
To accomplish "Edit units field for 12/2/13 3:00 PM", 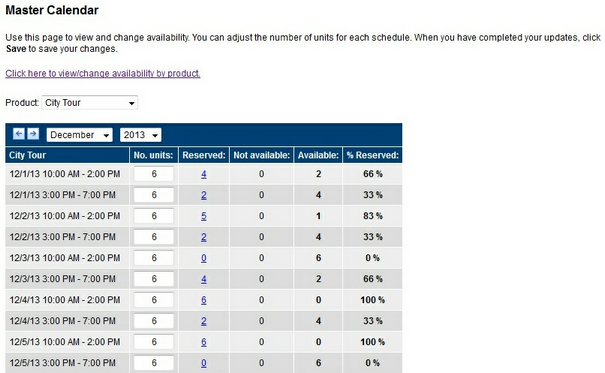I will pos(154,237).
